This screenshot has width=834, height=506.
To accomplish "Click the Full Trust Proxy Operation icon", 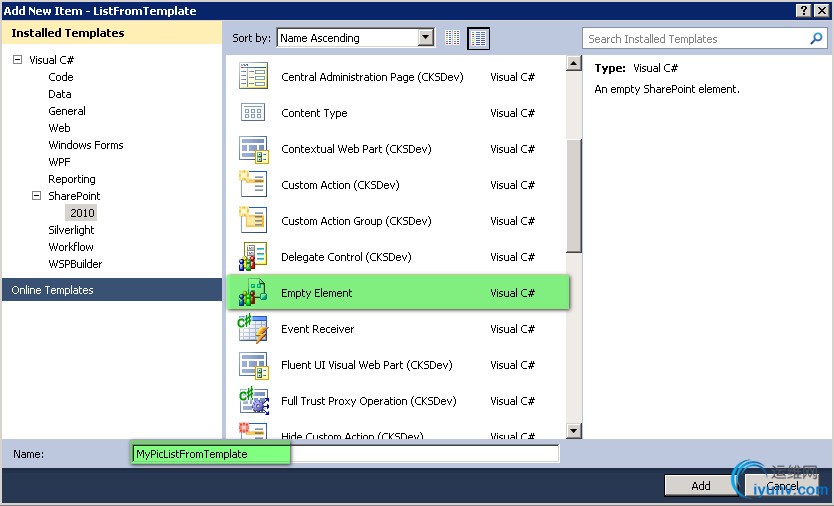I will point(254,401).
